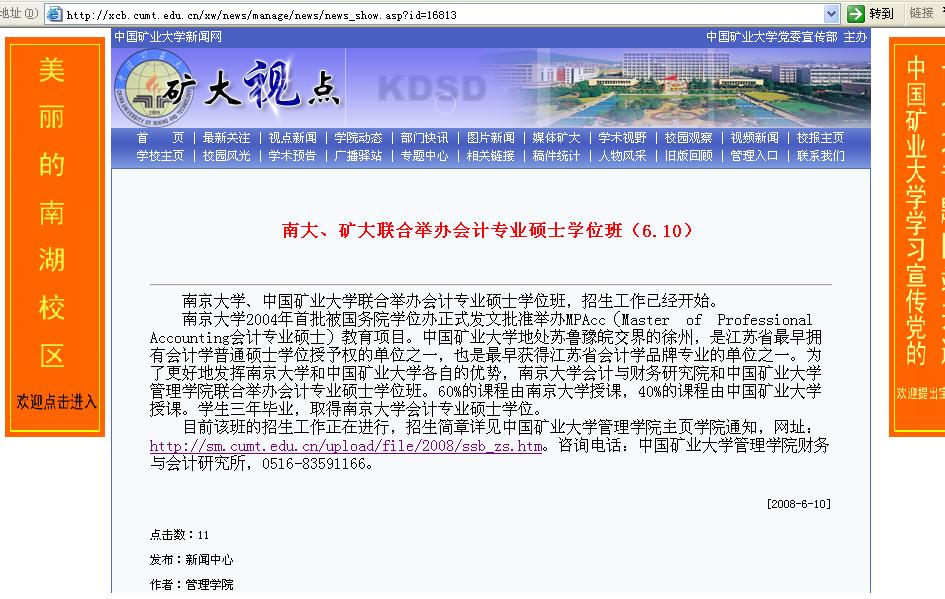
Task: Click the page icon in the address bar
Action: tap(54, 14)
